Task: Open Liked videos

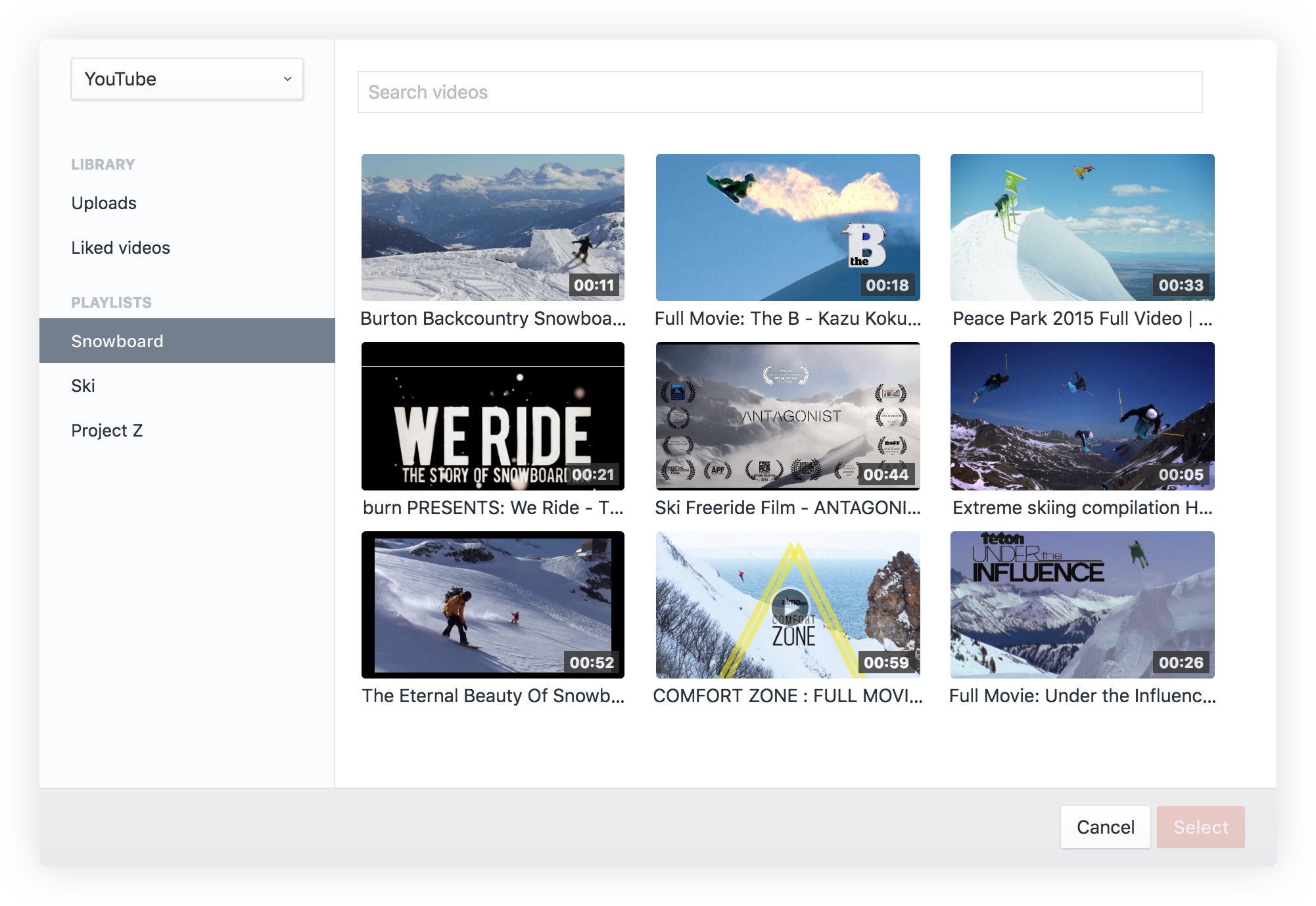Action: pyautogui.click(x=120, y=247)
